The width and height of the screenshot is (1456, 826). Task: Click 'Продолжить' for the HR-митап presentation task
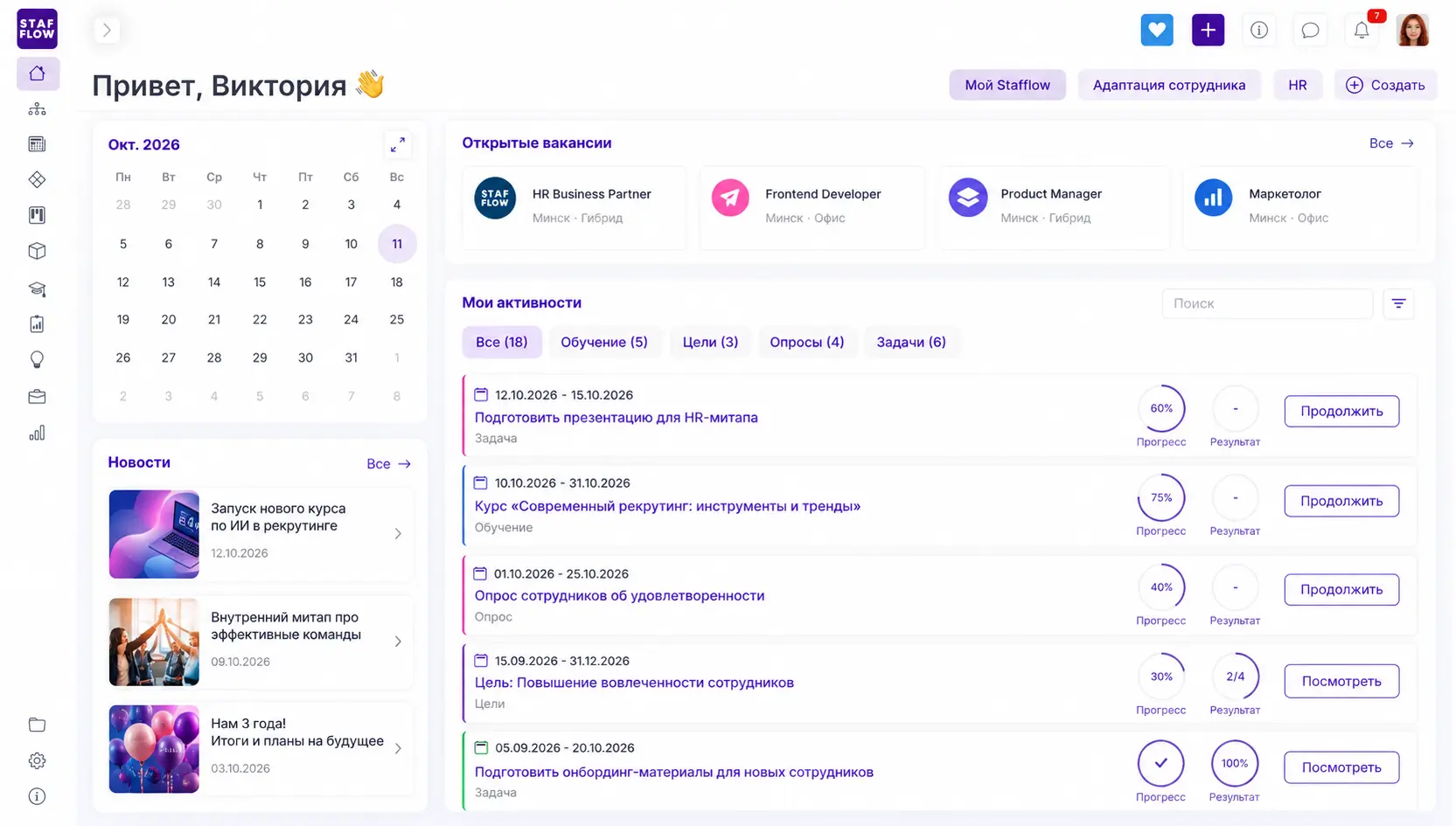(x=1341, y=411)
